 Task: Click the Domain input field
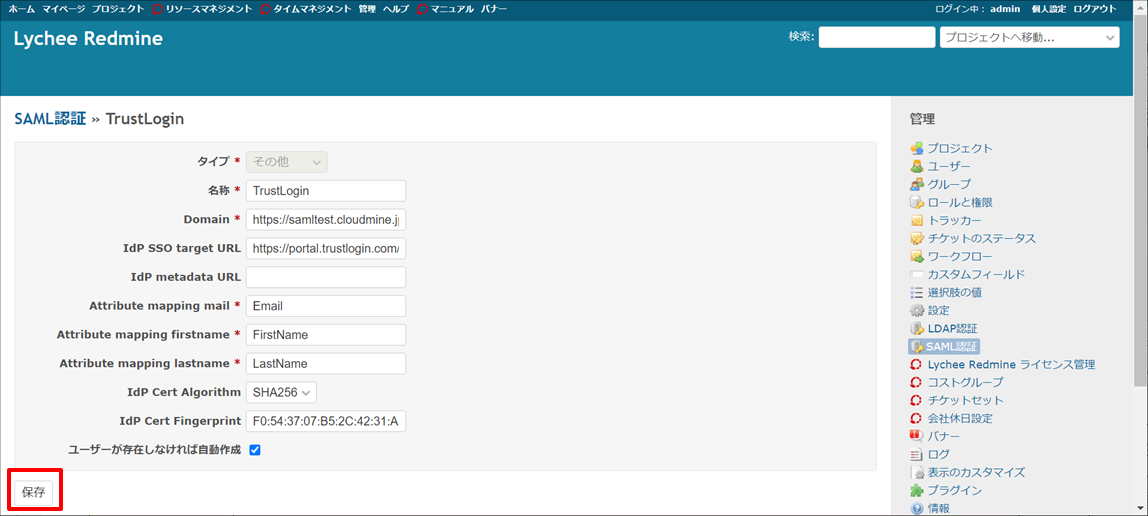click(x=326, y=220)
